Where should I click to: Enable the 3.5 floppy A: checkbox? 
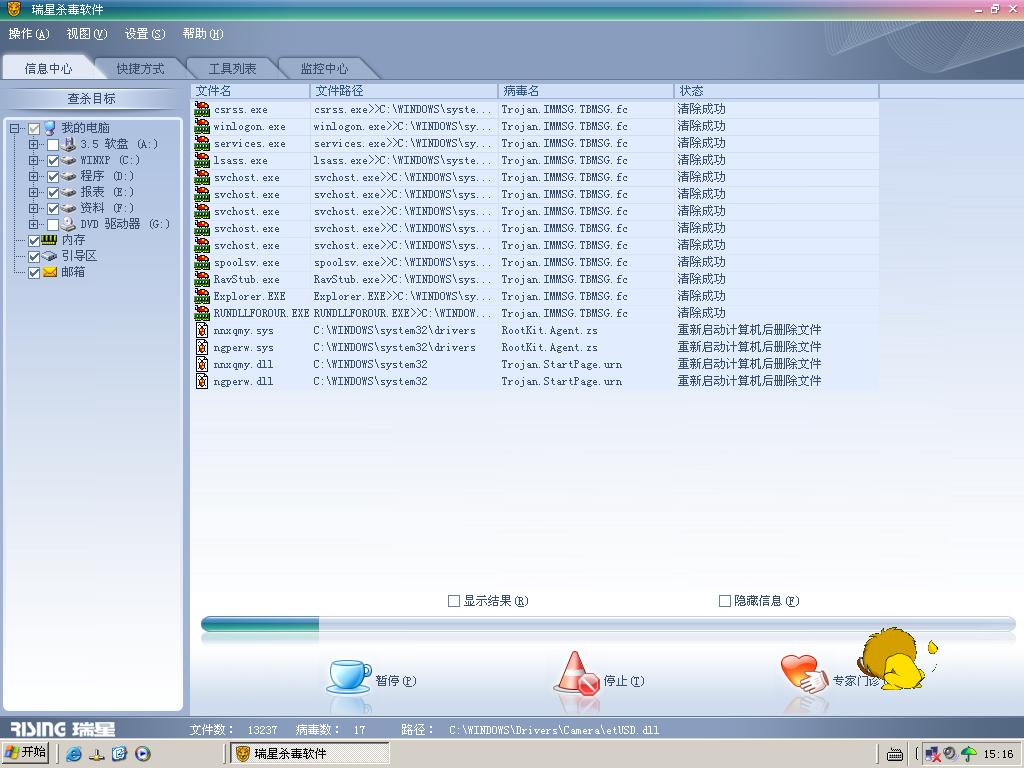(53, 144)
